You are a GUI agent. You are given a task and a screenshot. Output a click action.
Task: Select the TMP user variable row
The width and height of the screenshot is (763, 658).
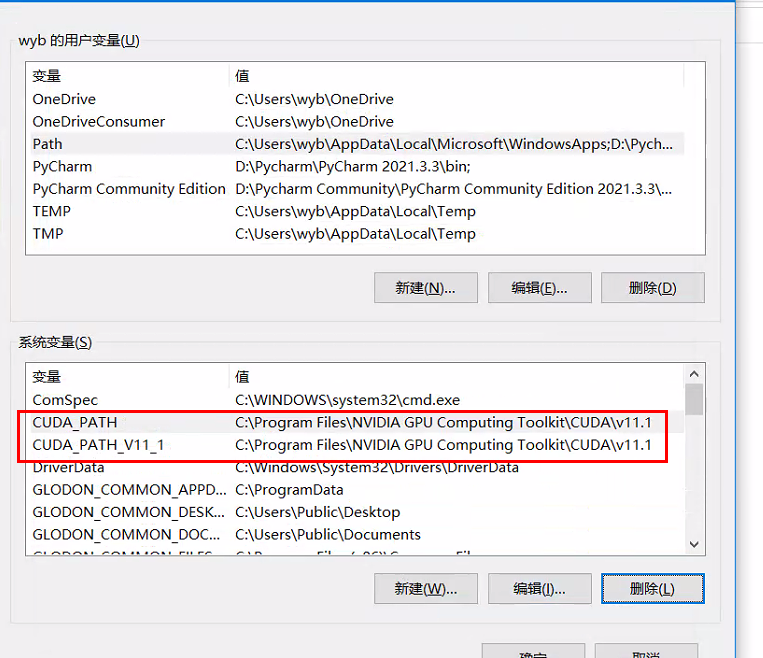[357, 234]
